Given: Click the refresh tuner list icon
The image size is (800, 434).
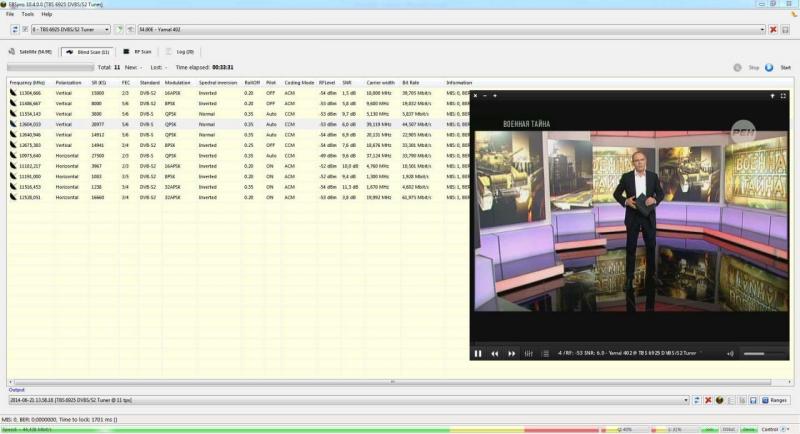Looking at the screenshot, I should pos(14,29).
